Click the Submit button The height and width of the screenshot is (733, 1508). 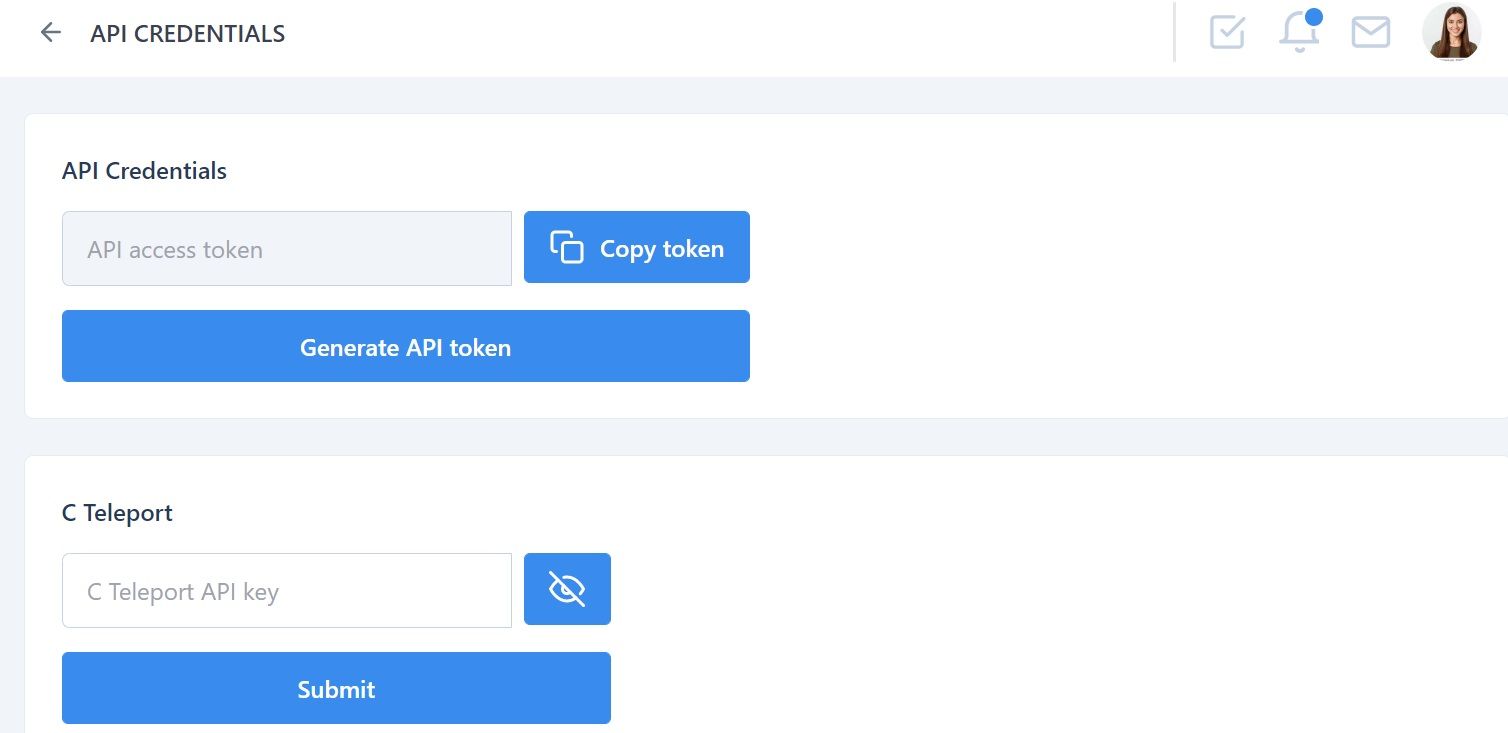pos(336,688)
